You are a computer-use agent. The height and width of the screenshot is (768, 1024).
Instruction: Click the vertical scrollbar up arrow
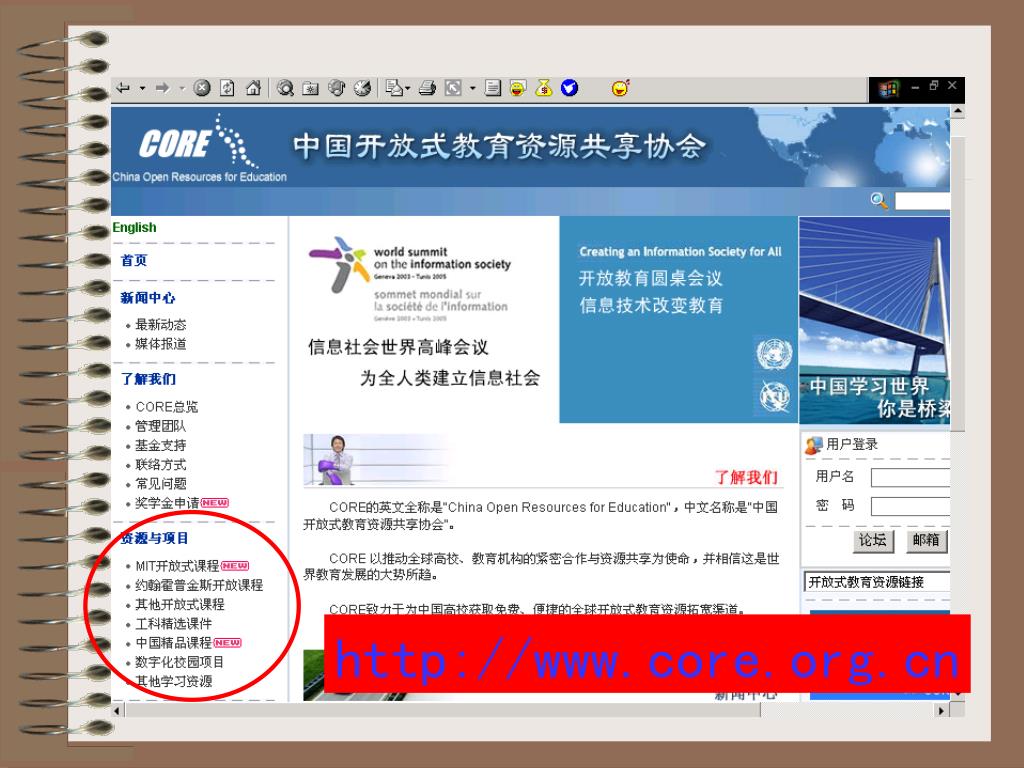(x=957, y=112)
